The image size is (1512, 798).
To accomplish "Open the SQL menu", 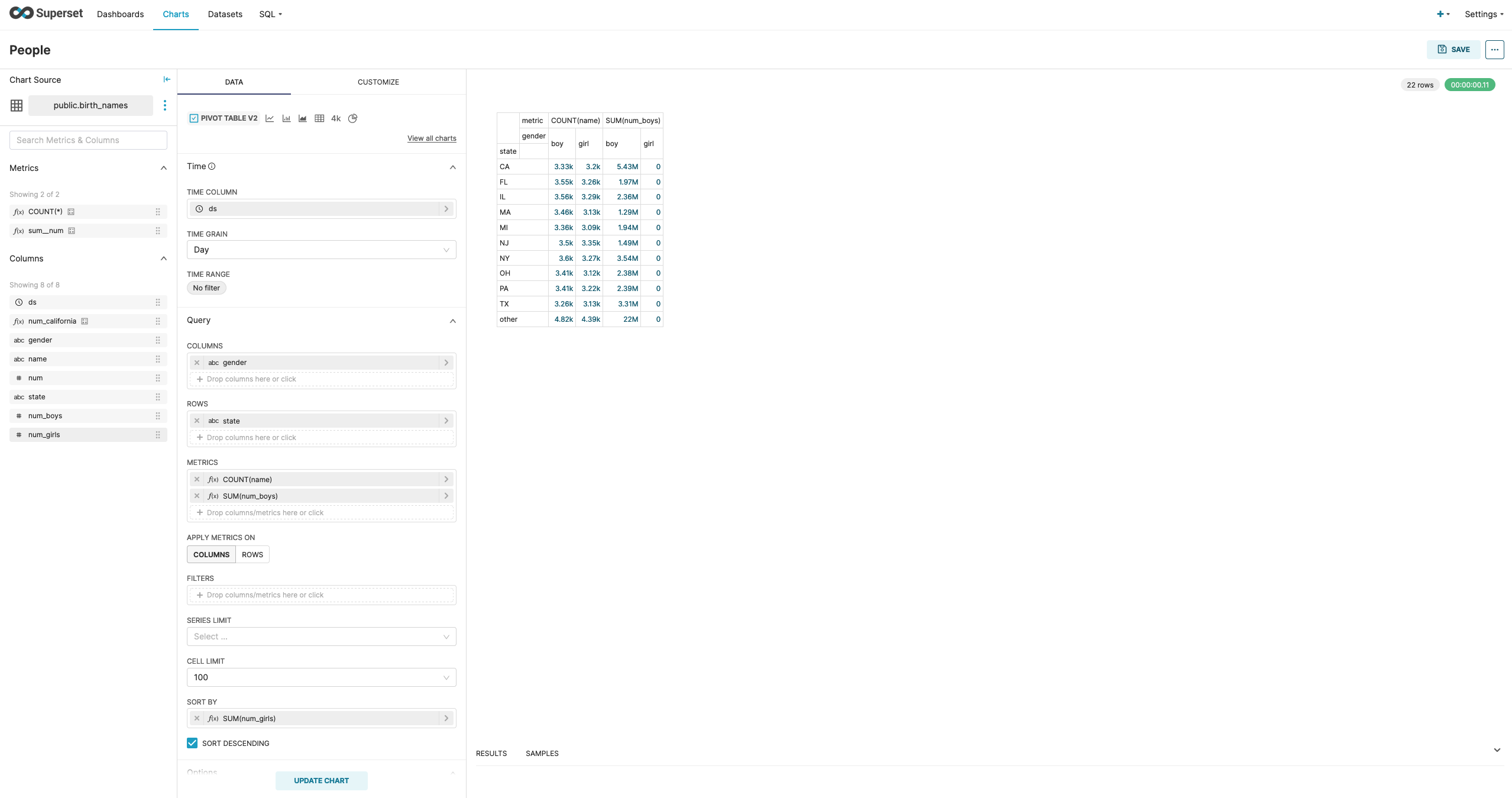I will [x=270, y=14].
